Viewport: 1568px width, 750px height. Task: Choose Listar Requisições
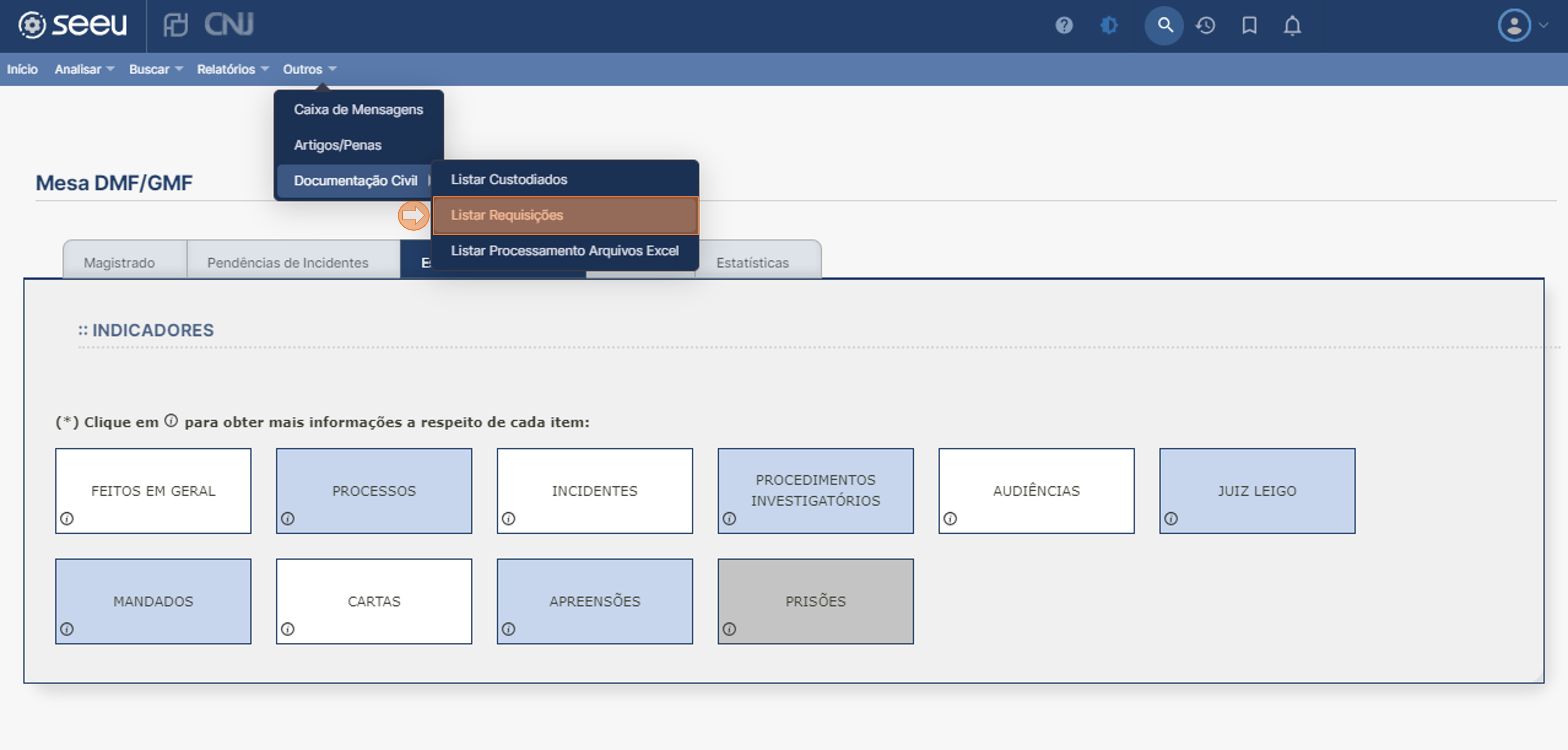565,216
